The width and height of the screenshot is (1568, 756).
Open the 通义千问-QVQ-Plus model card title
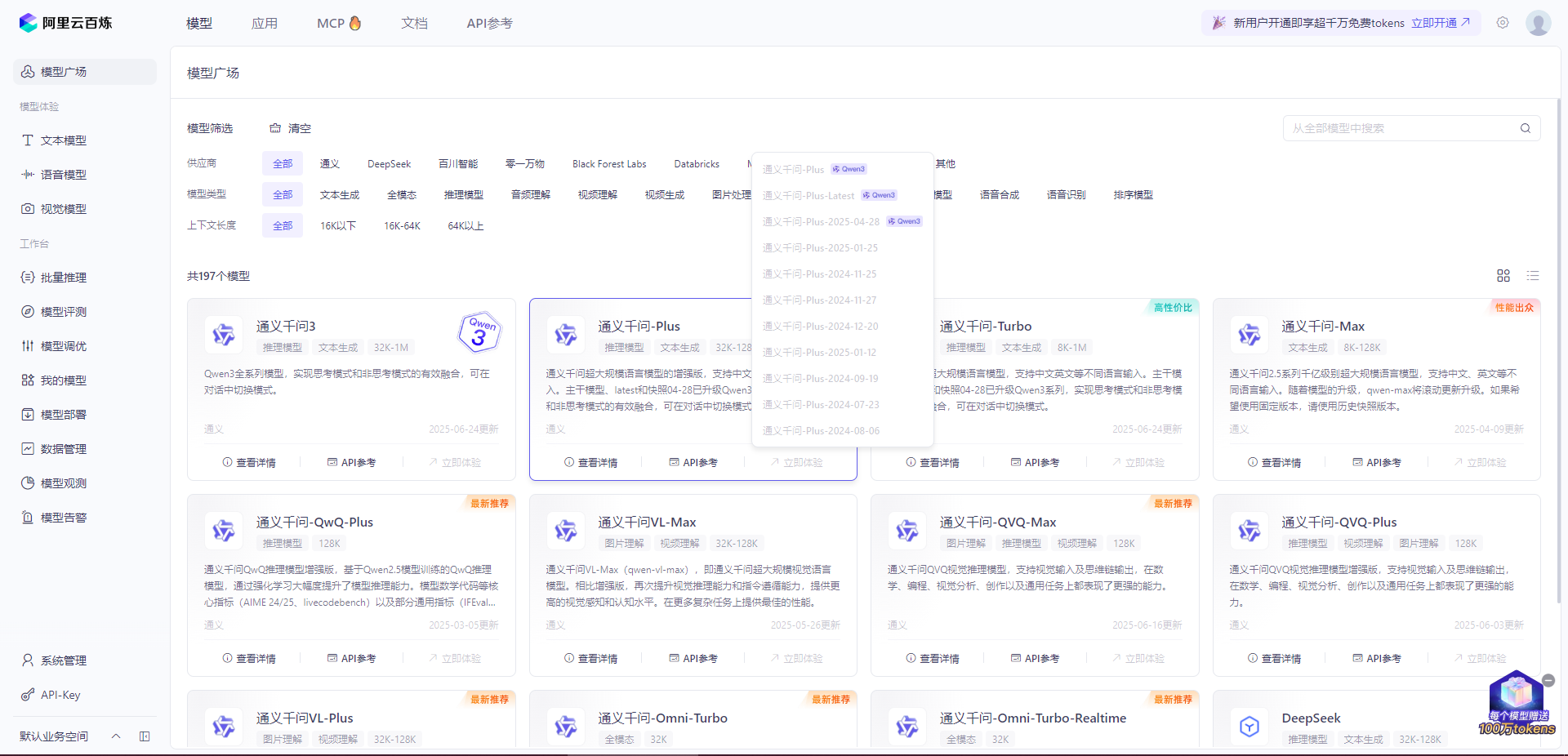click(x=1339, y=523)
